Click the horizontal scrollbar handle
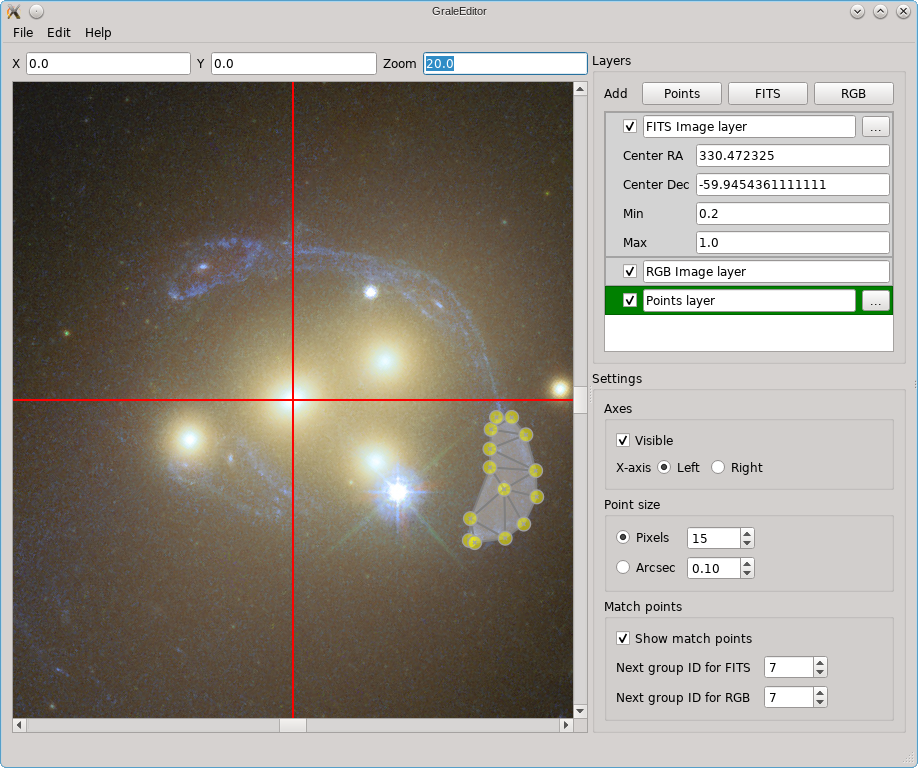The image size is (918, 768). (293, 725)
